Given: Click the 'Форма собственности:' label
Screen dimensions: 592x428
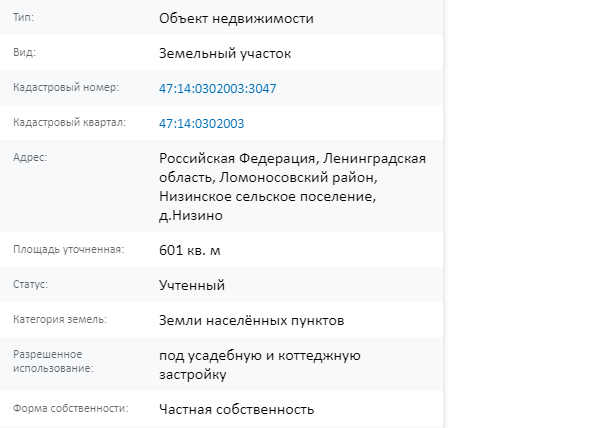Looking at the screenshot, I should point(71,408).
